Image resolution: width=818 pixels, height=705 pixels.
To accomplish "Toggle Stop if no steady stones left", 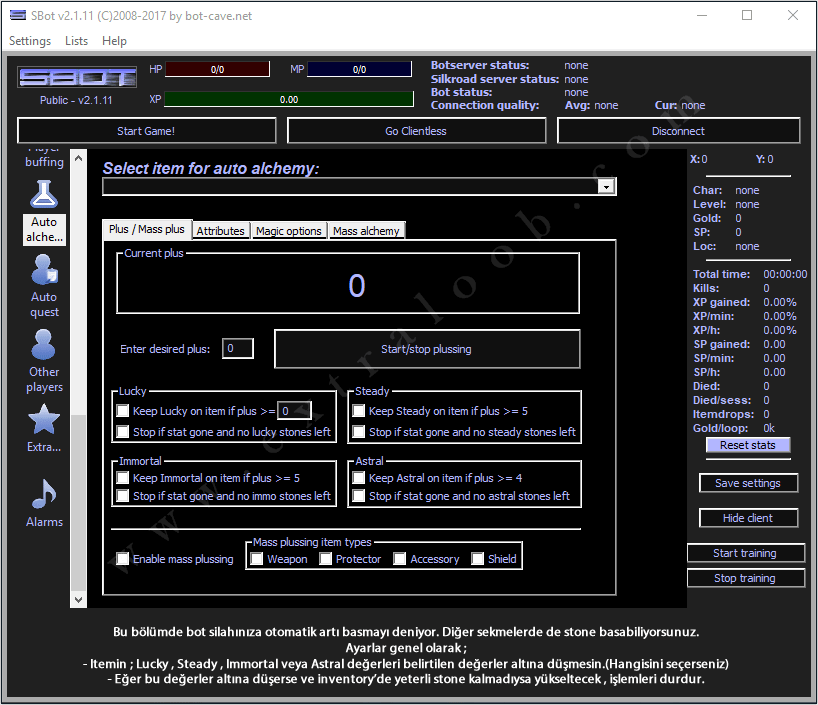I will click(x=358, y=432).
